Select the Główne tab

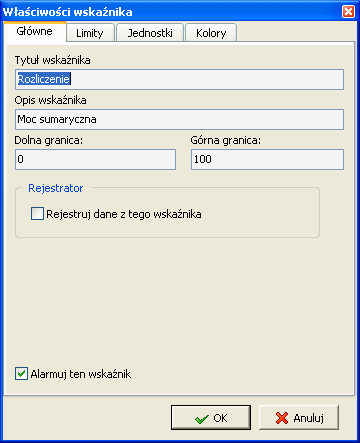pyautogui.click(x=35, y=32)
